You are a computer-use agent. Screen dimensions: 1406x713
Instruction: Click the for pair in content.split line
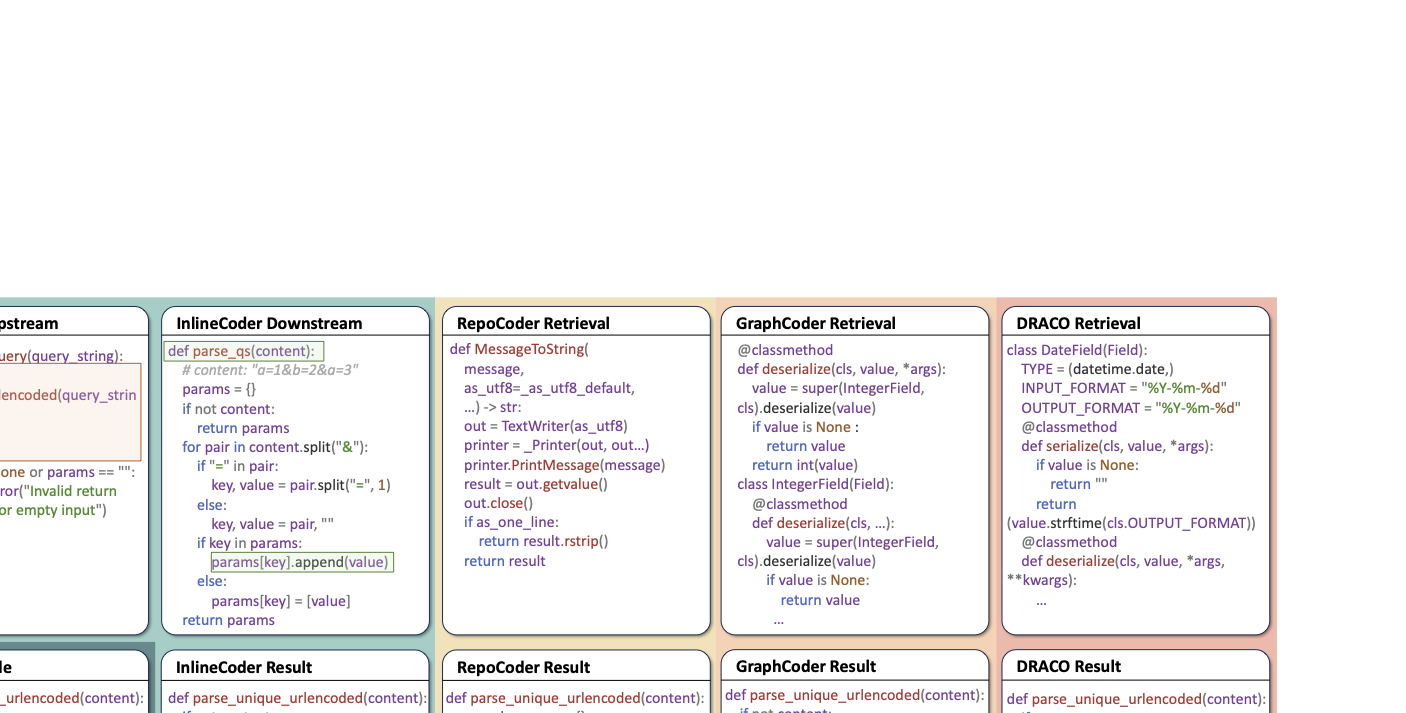tap(275, 447)
